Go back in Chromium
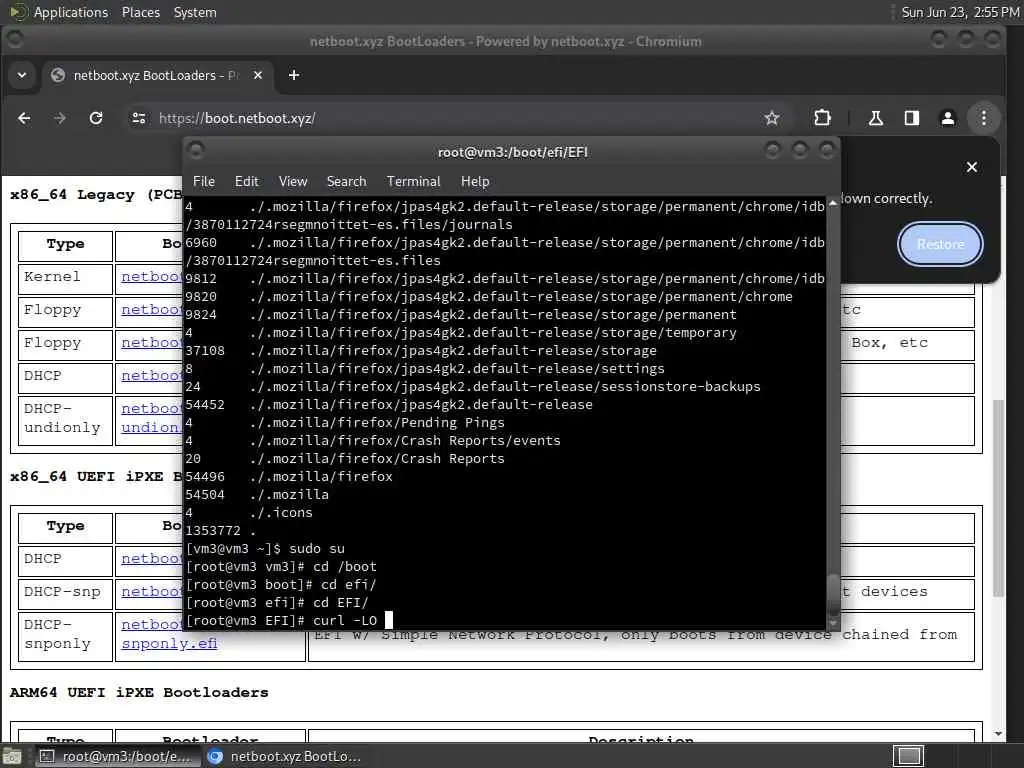Viewport: 1024px width, 768px height. pos(24,118)
